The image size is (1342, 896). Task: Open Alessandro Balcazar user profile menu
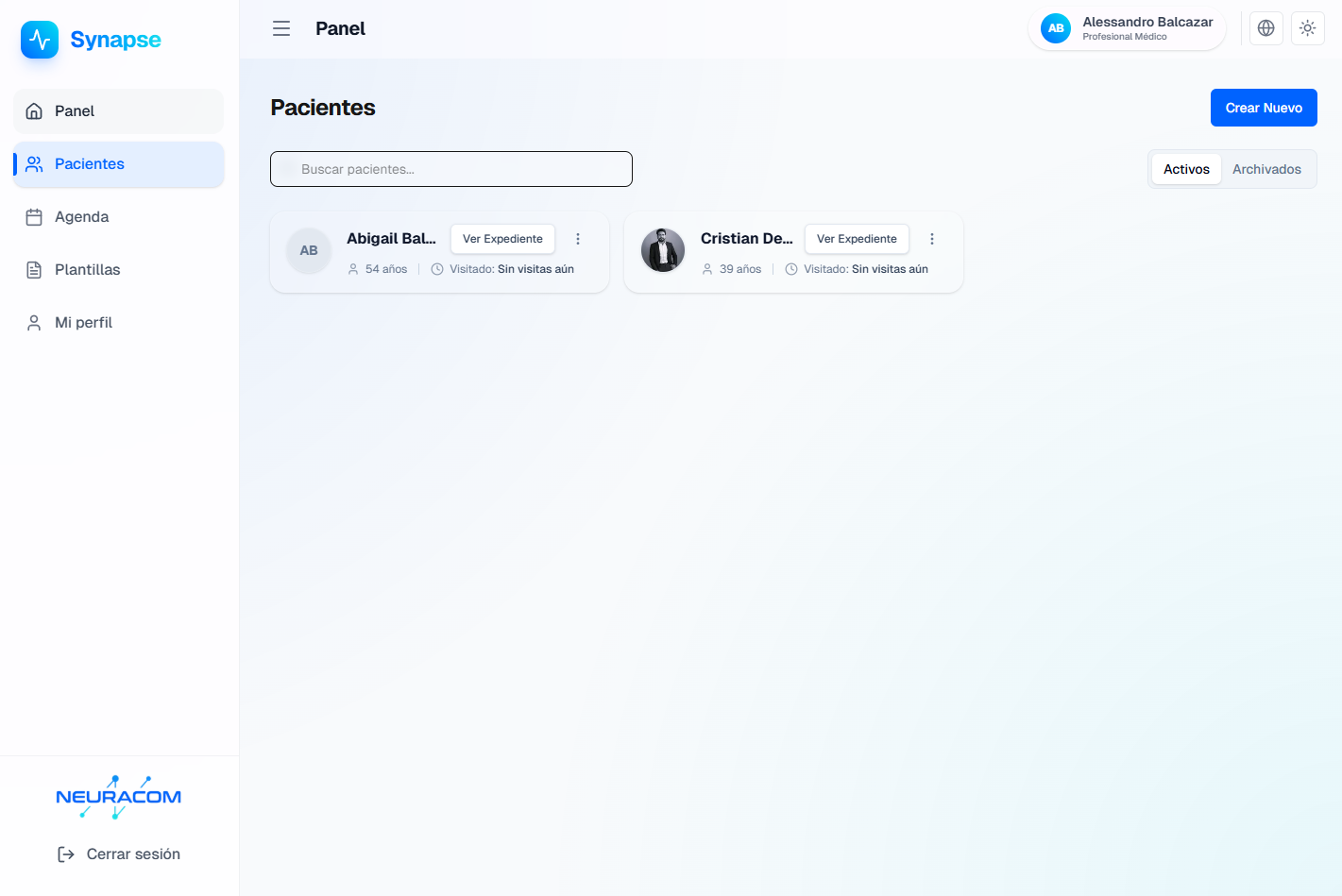pyautogui.click(x=1127, y=28)
